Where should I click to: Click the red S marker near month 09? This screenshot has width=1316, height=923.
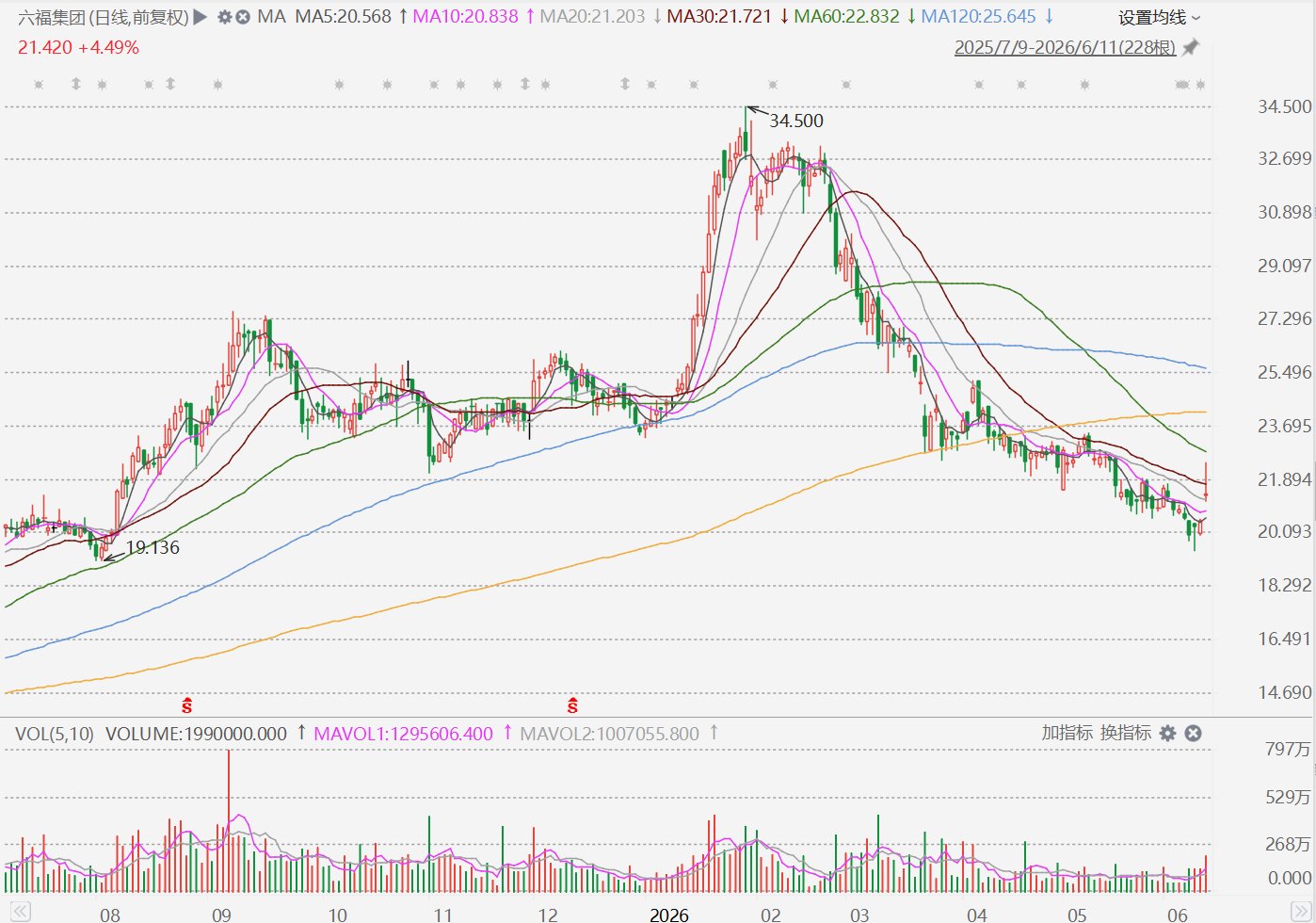[x=187, y=704]
